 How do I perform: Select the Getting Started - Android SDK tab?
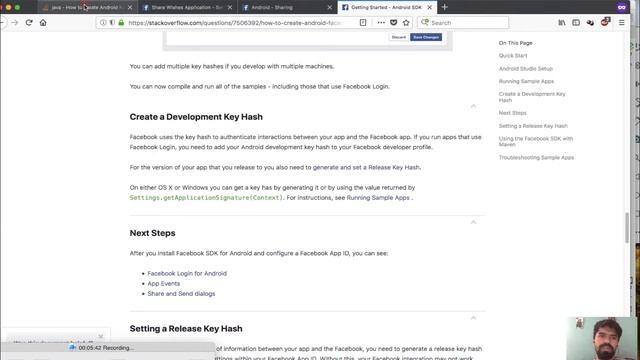(x=387, y=7)
